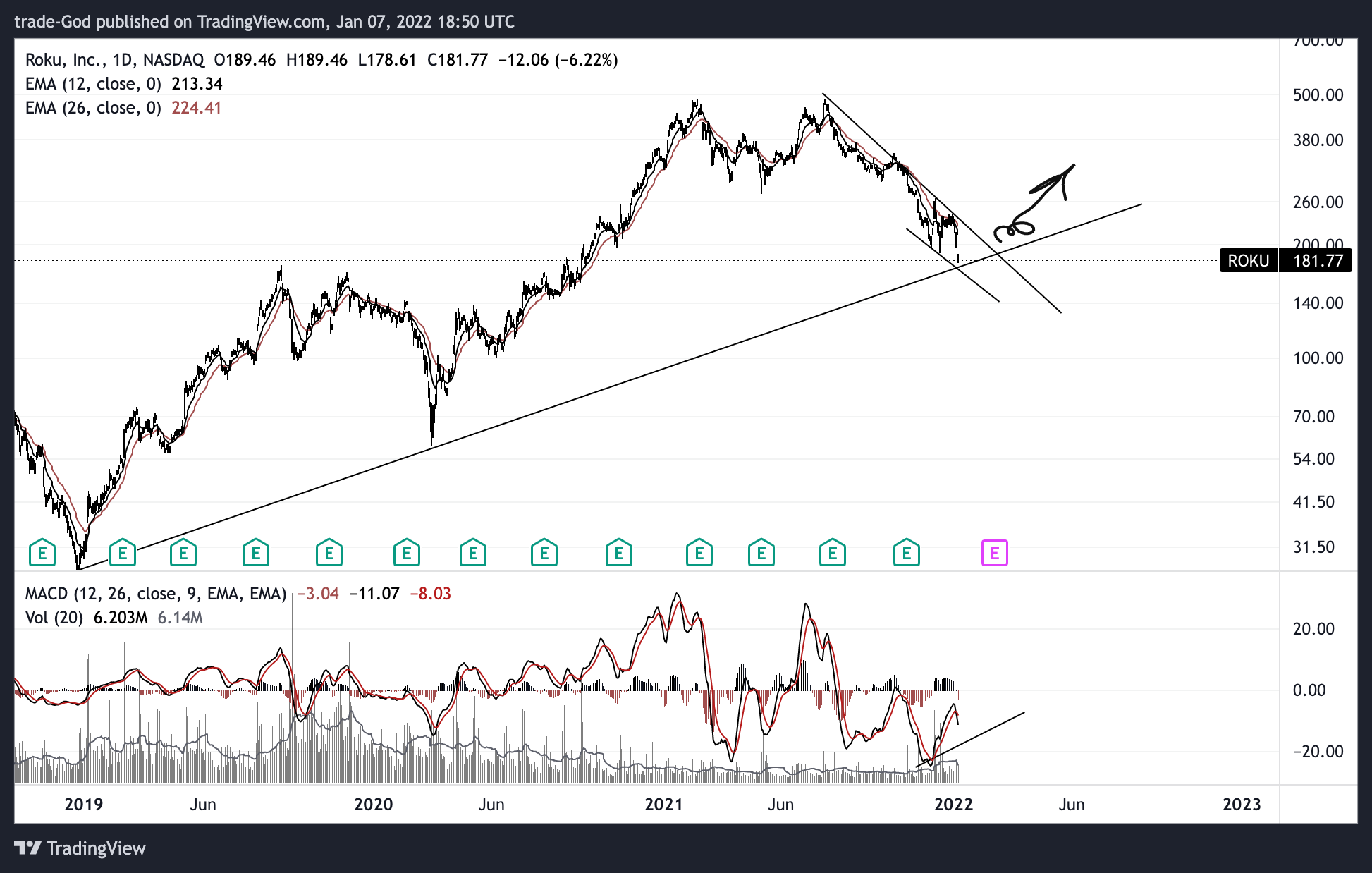This screenshot has width=1372, height=873.
Task: Click the 500.00 price axis label
Action: 1318,94
